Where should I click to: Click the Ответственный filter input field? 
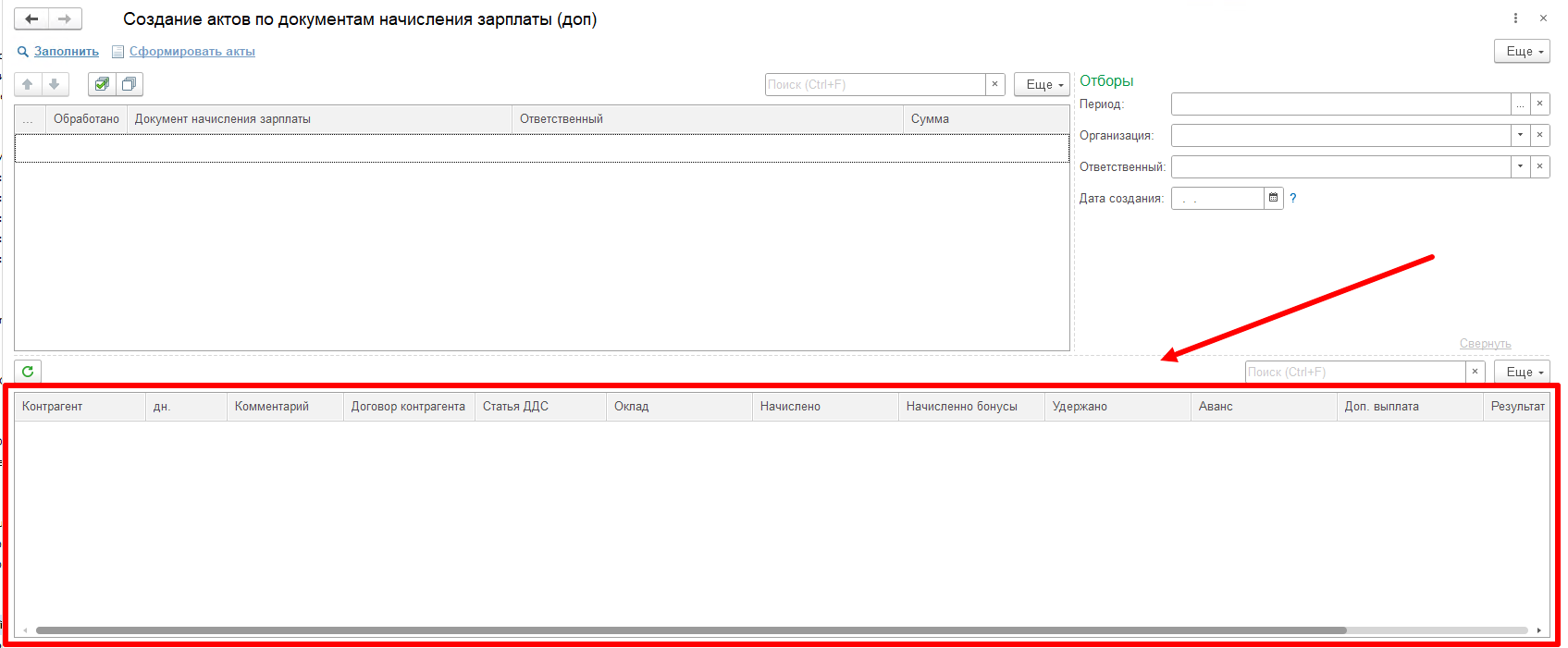1341,166
